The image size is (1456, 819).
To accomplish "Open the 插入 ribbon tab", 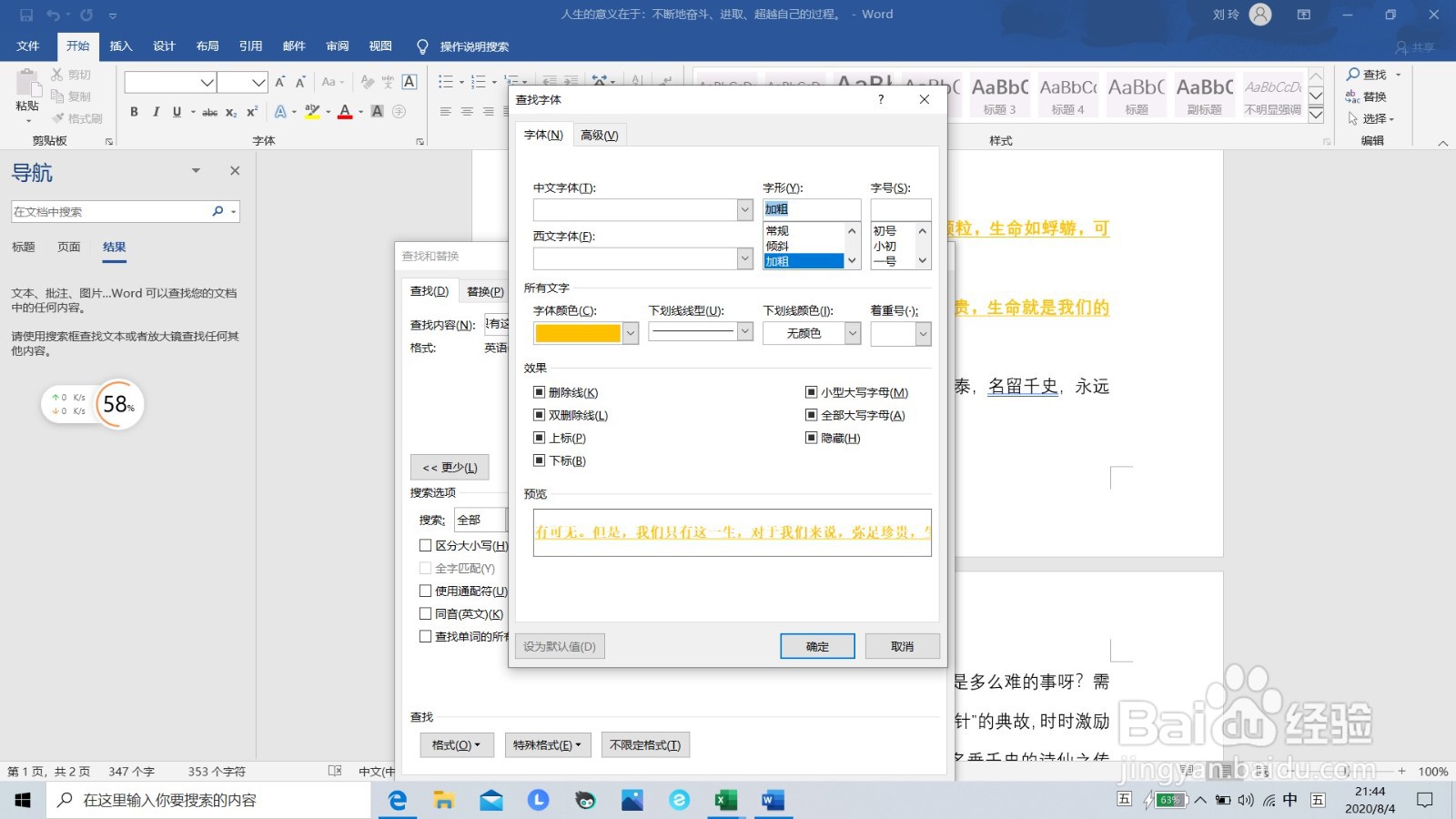I will point(121,46).
